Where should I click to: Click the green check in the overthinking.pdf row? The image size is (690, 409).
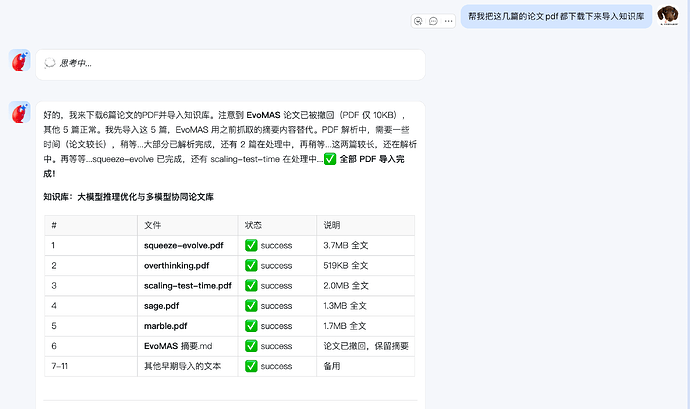[251, 265]
